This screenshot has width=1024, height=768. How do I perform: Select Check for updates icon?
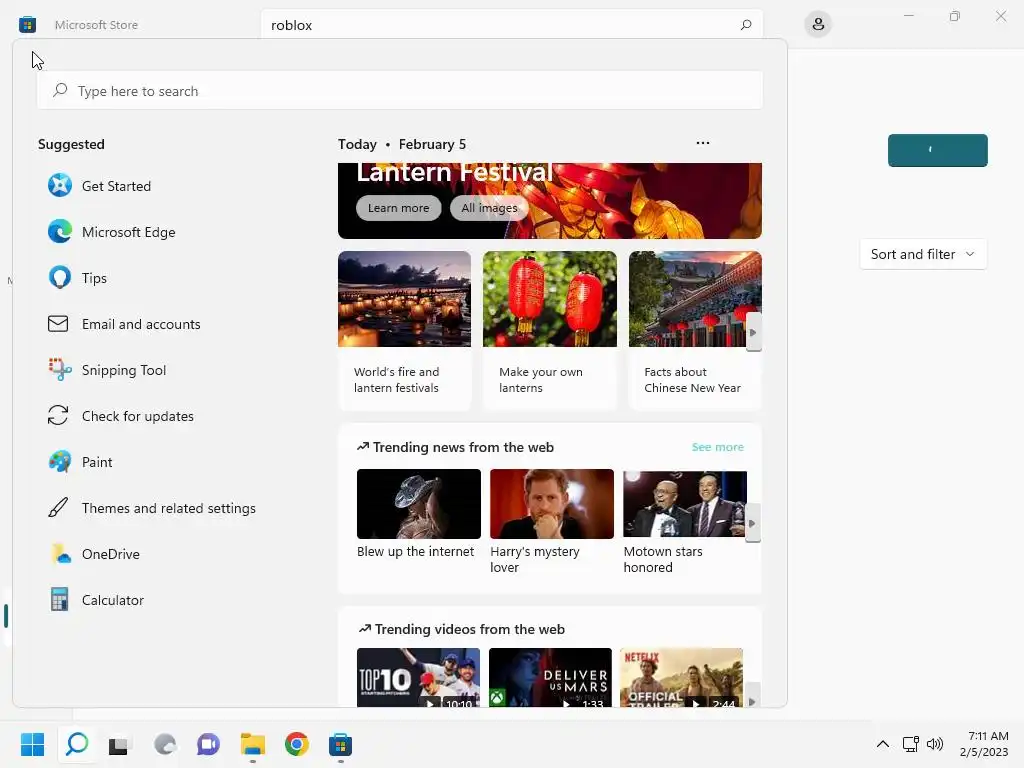point(58,416)
